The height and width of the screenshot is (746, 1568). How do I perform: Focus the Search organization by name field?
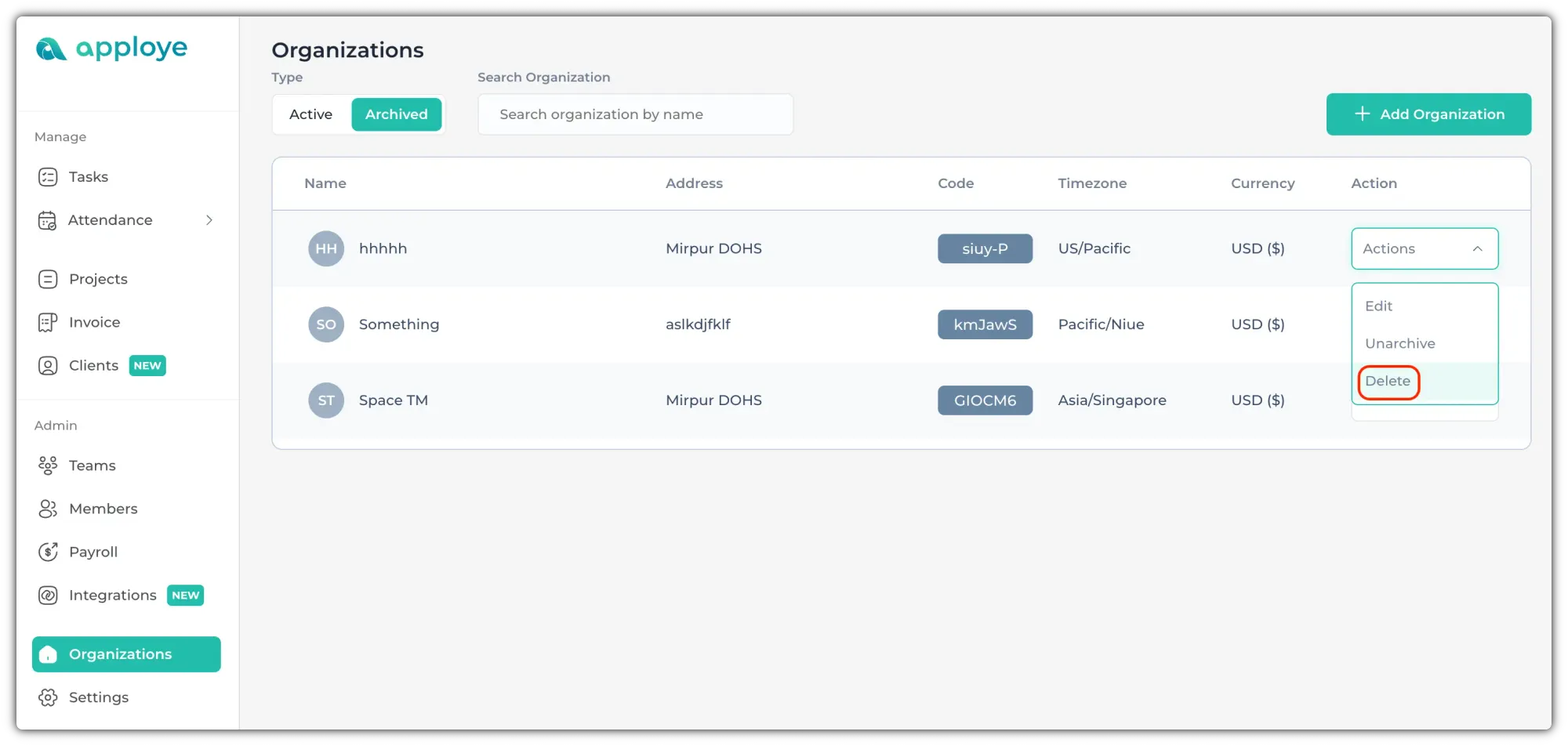coord(635,114)
